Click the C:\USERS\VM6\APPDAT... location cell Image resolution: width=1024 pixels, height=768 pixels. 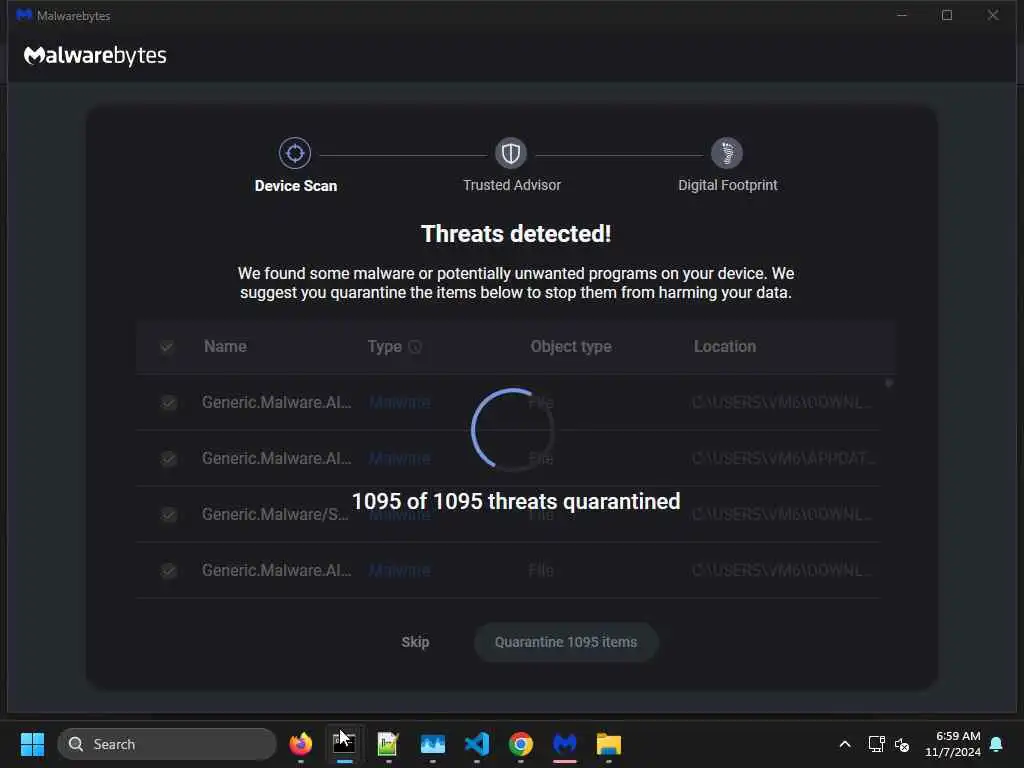coord(783,458)
